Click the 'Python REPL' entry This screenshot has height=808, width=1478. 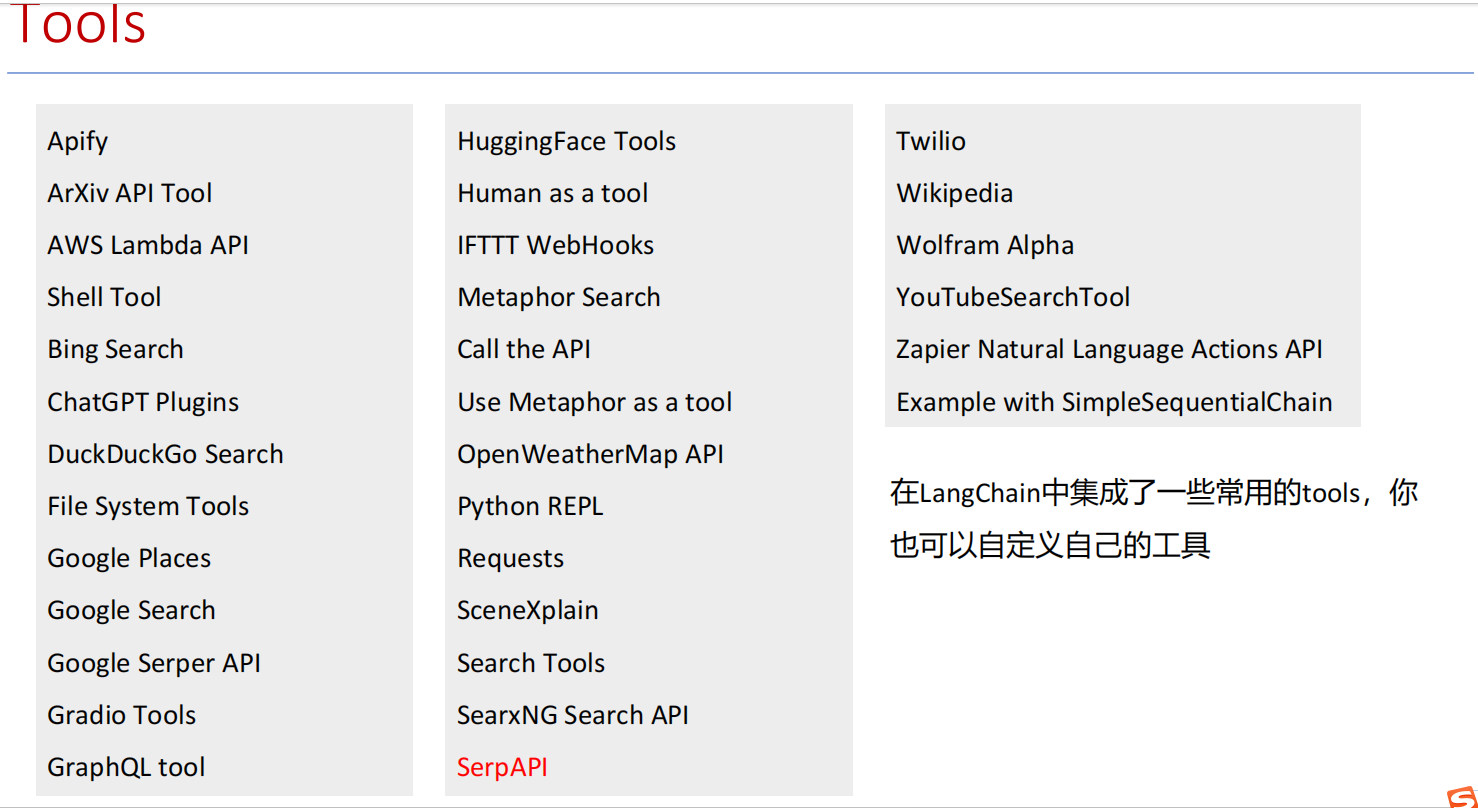tap(530, 507)
